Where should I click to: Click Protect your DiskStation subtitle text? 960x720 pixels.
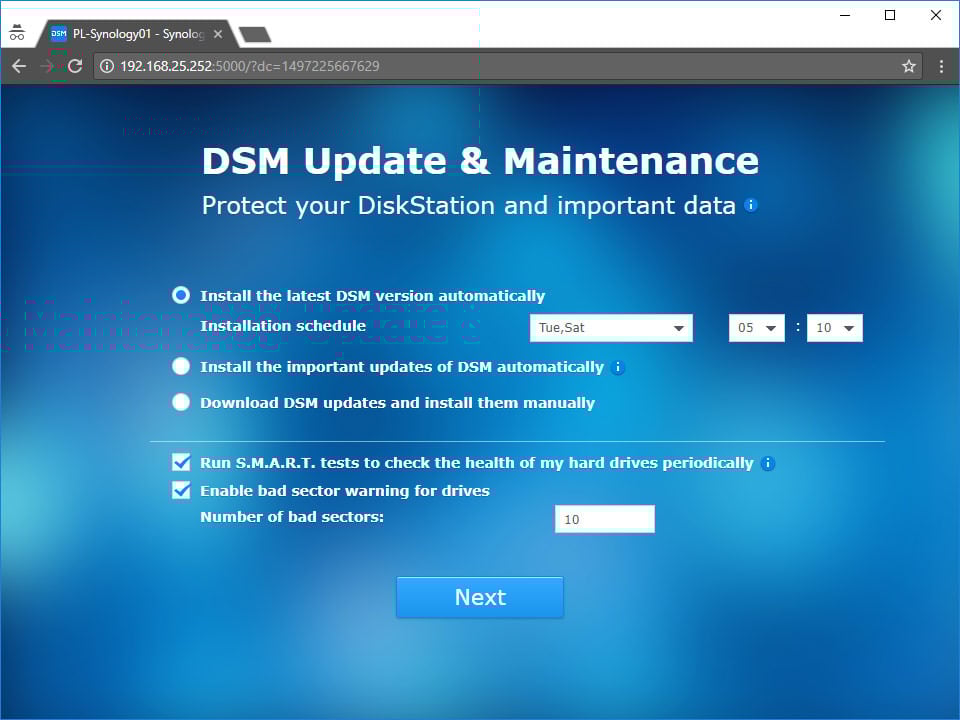[x=469, y=206]
